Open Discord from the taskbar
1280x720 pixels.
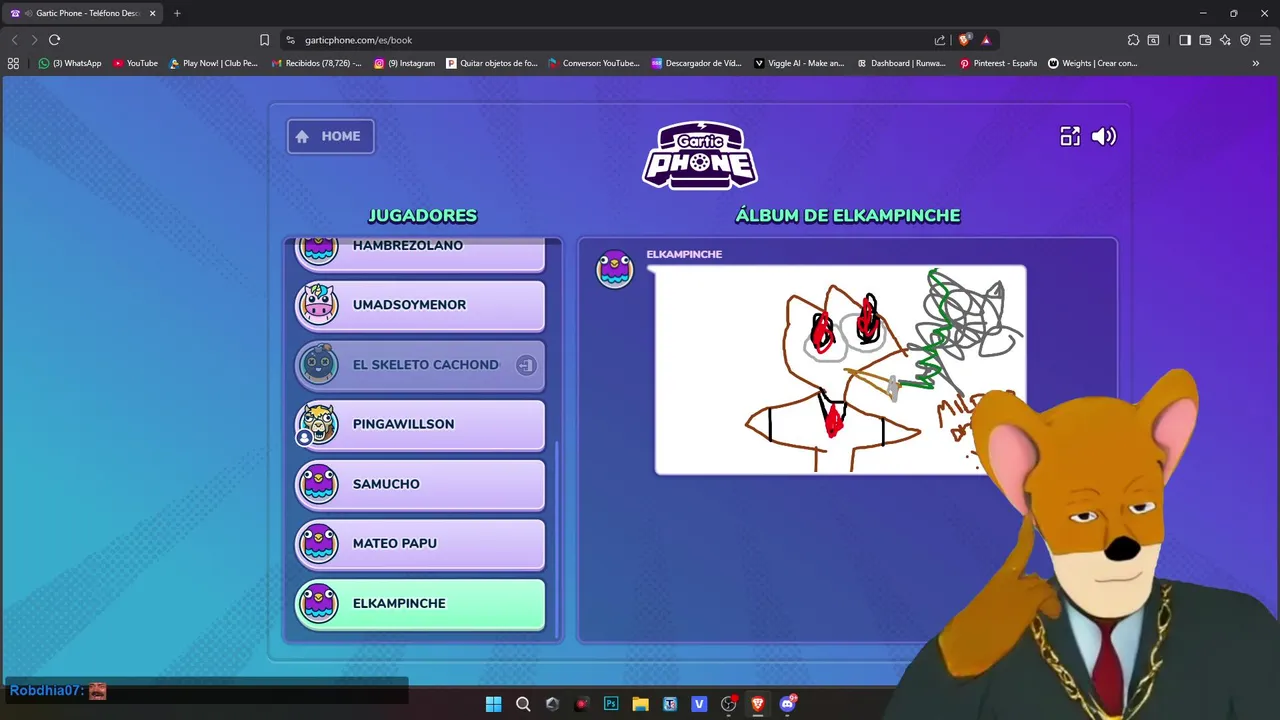point(787,704)
